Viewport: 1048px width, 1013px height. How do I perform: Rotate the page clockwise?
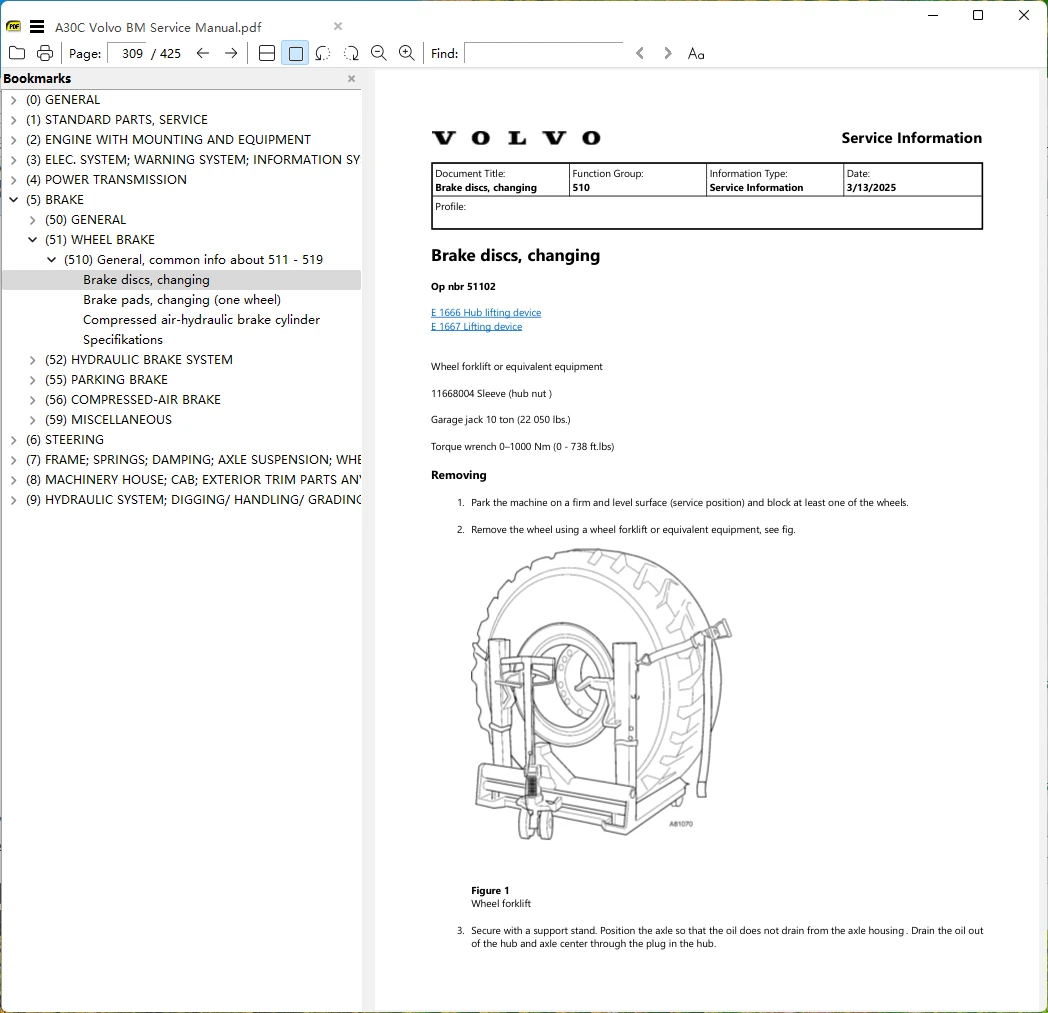351,53
